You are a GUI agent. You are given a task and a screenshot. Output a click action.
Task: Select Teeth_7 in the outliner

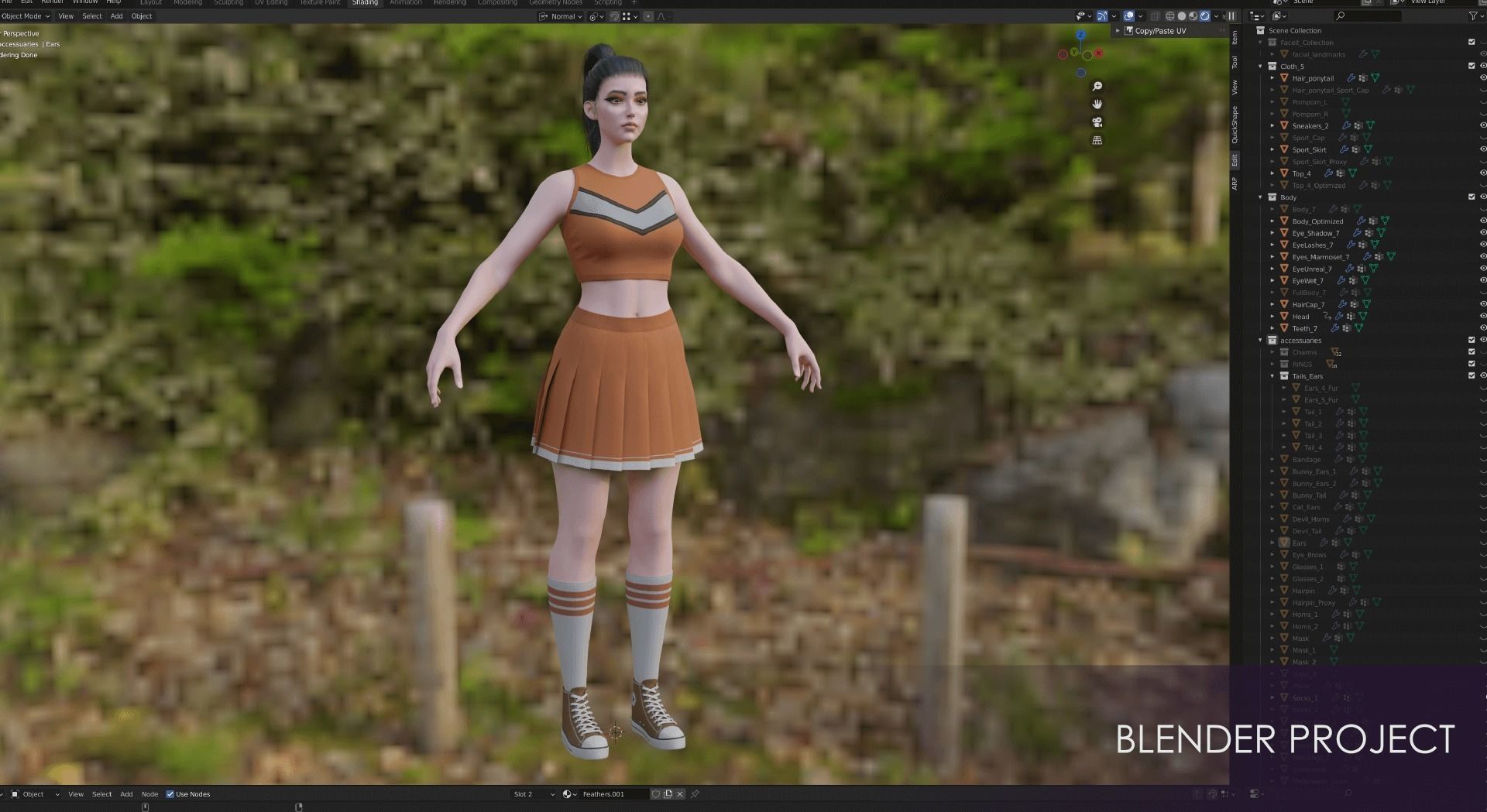1304,328
